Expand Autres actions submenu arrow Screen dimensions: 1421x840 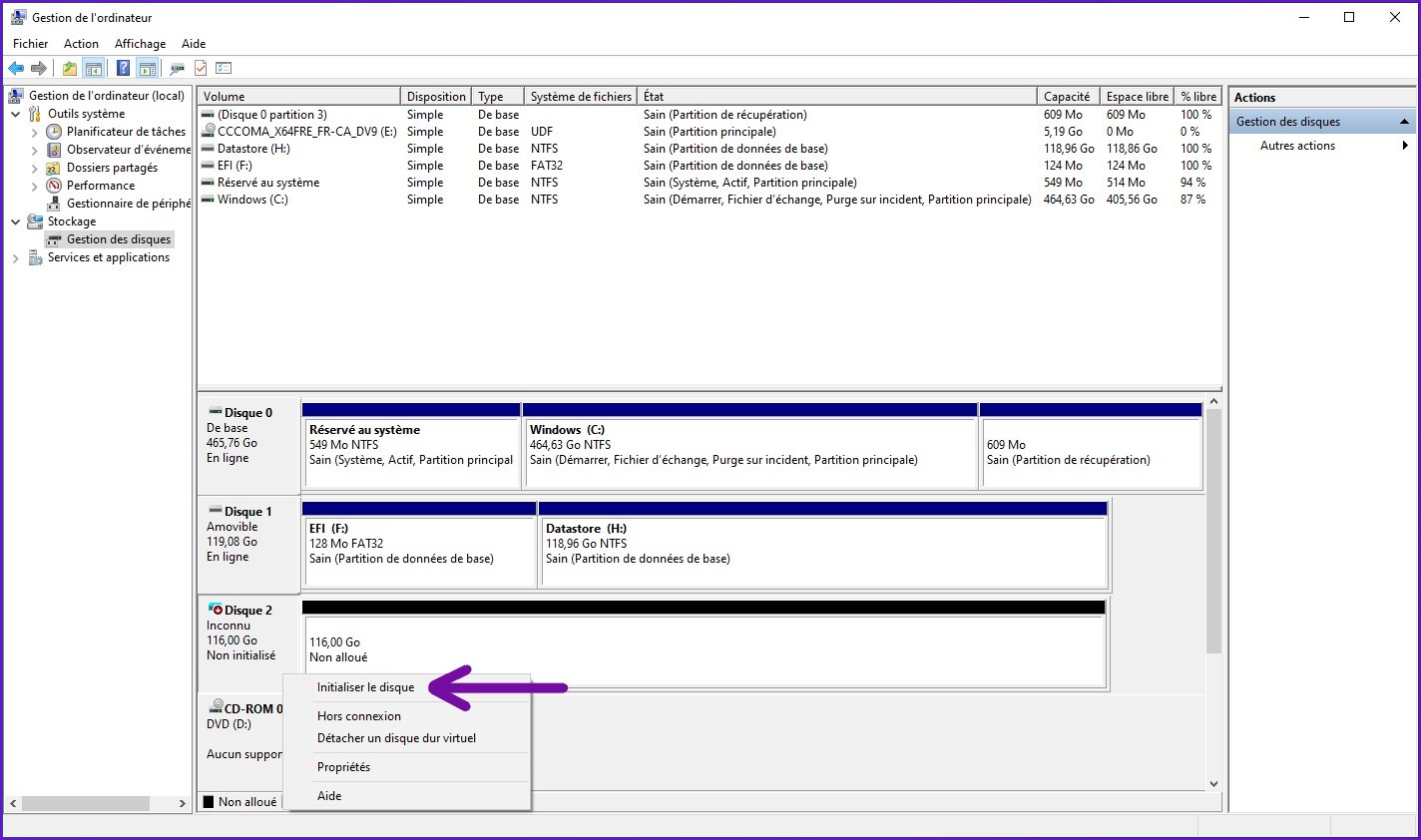click(x=1404, y=146)
